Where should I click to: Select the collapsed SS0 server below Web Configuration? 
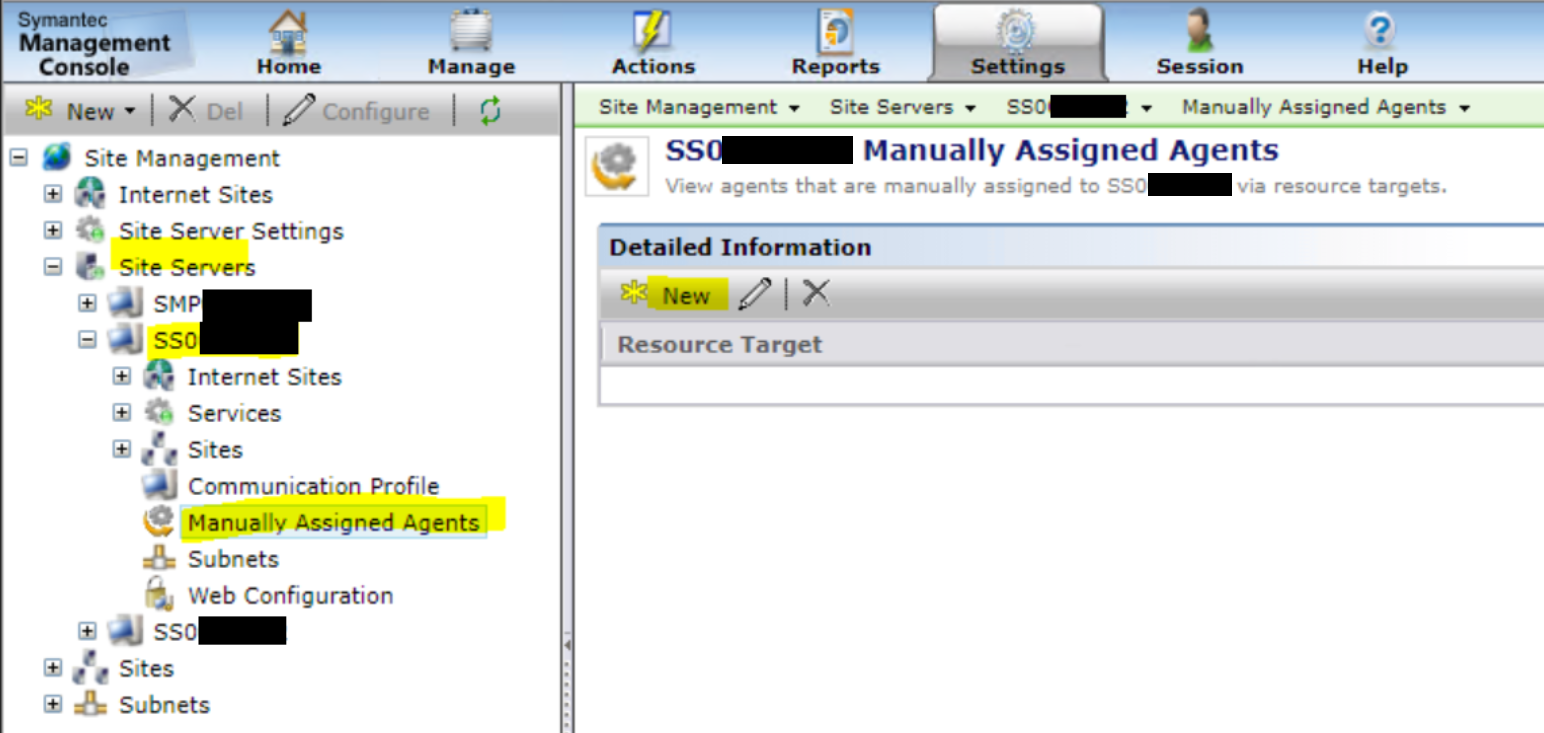(219, 631)
